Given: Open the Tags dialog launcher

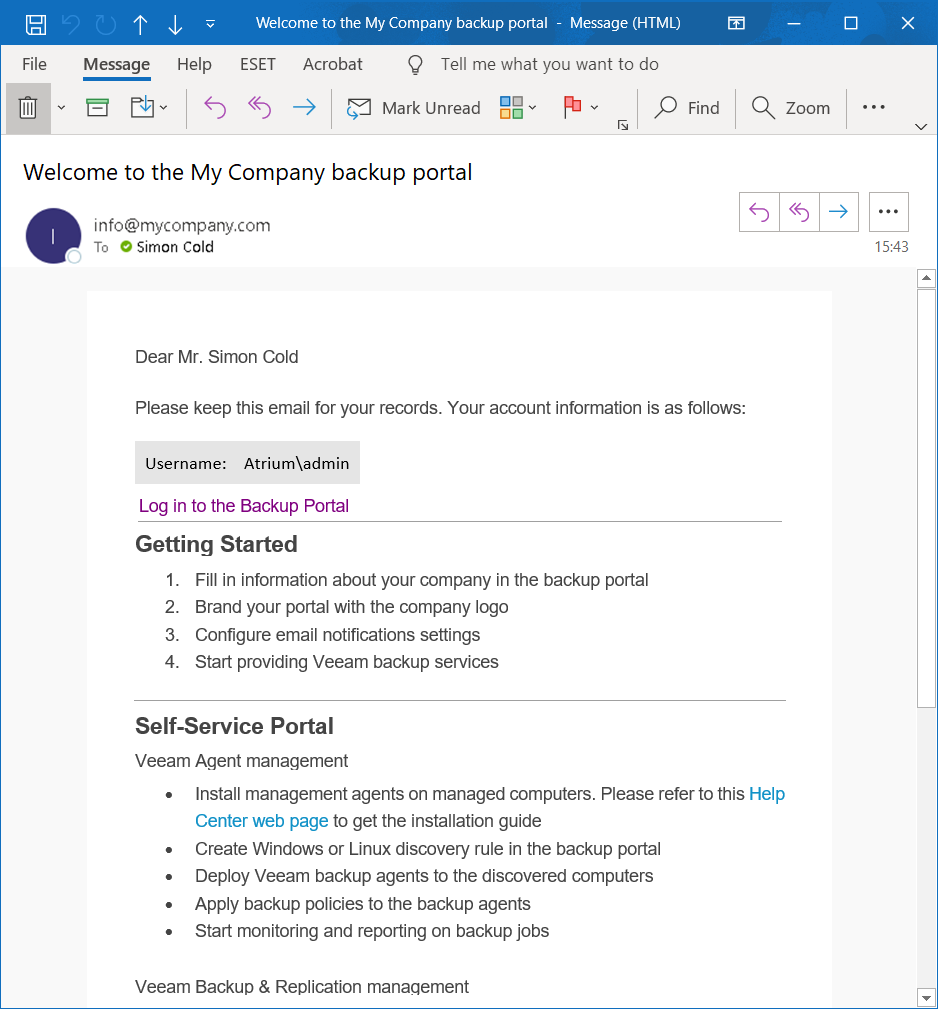Looking at the screenshot, I should (x=622, y=125).
